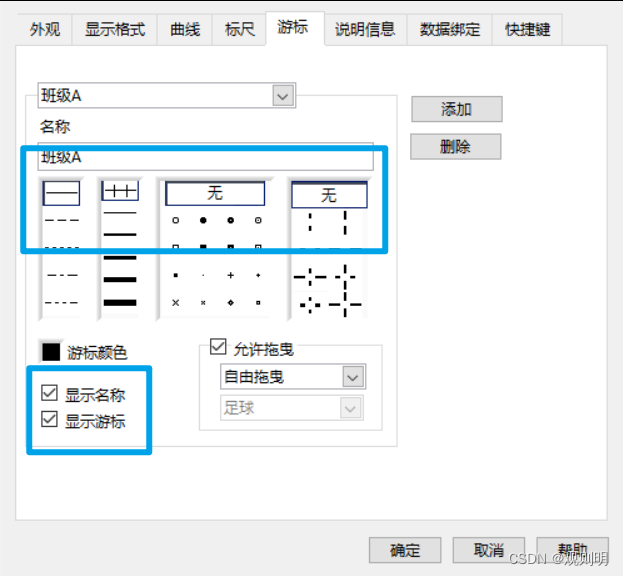Set point marker style to 无
The width and height of the screenshot is (623, 576).
point(215,193)
